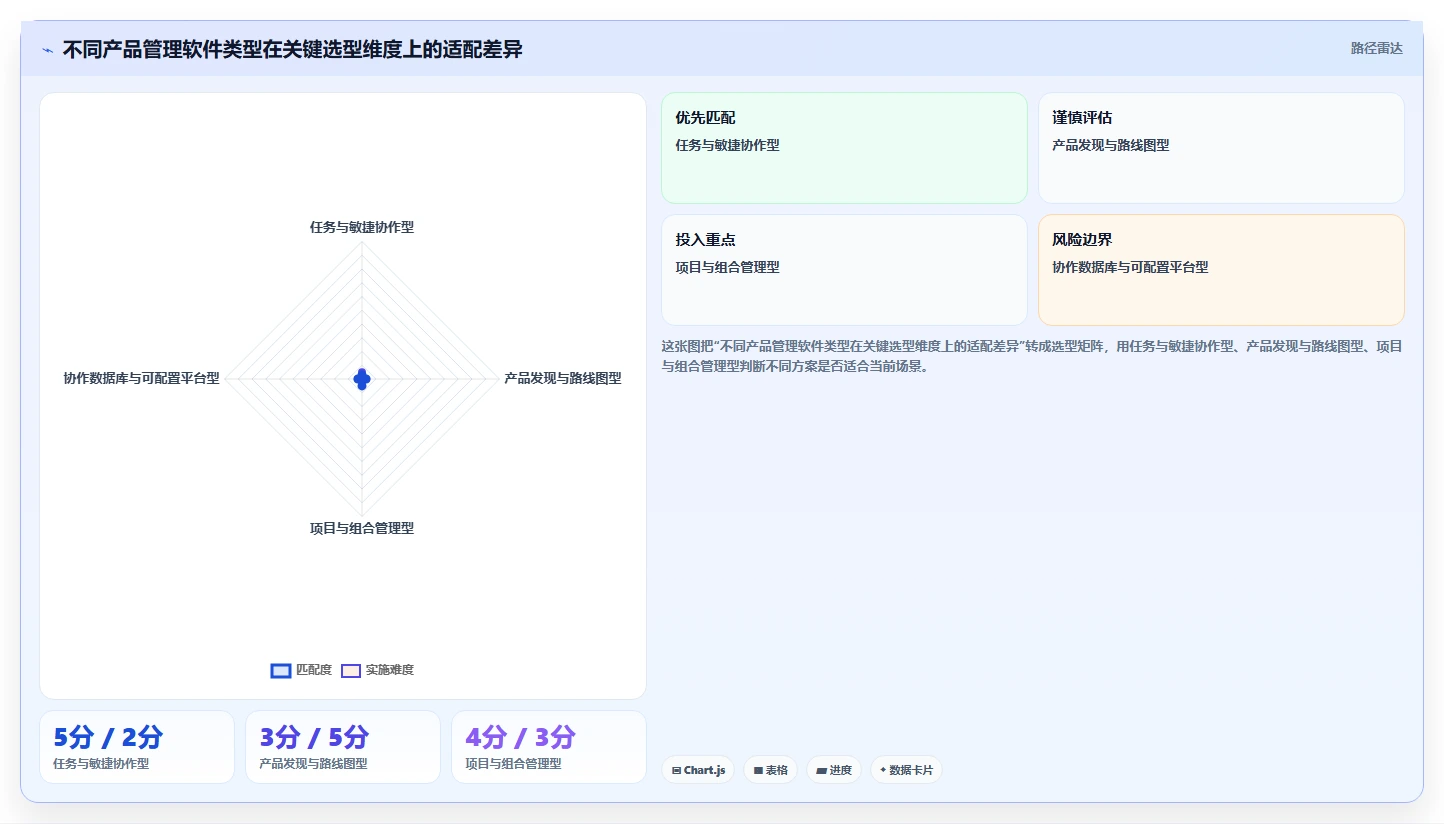Viewport: 1444px width, 824px height.
Task: Click the radar axis label 项目与组合管理型
Action: tap(362, 528)
